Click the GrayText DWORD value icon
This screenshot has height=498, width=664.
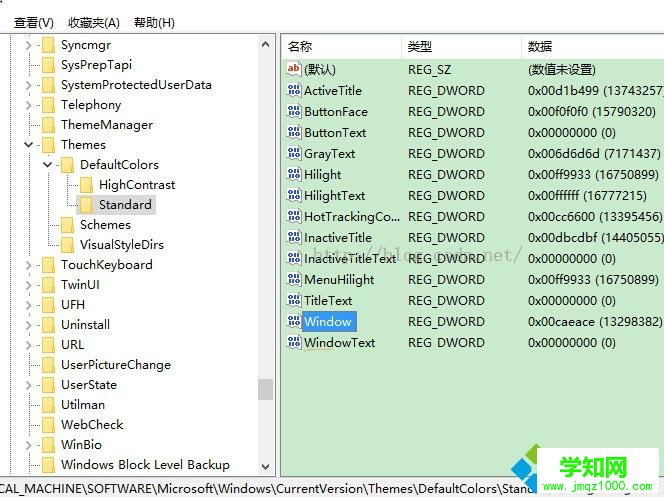[x=294, y=153]
